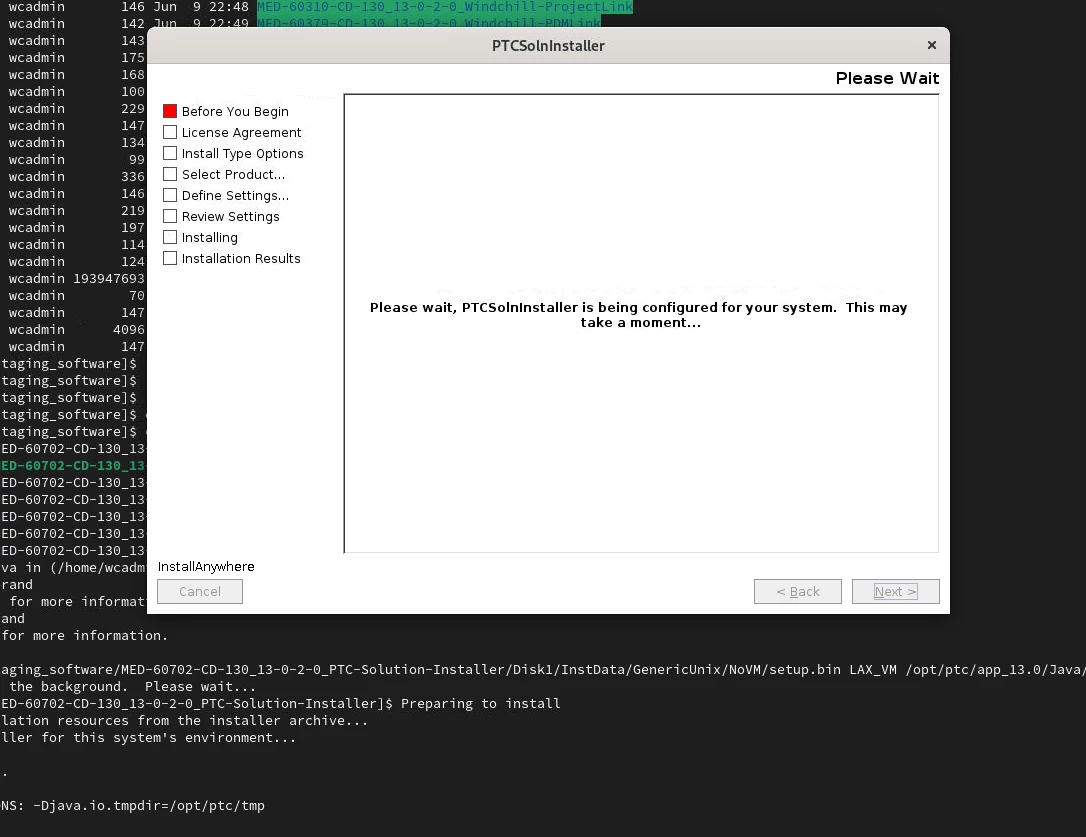Click the 'Please Wait' heading

pyautogui.click(x=887, y=78)
